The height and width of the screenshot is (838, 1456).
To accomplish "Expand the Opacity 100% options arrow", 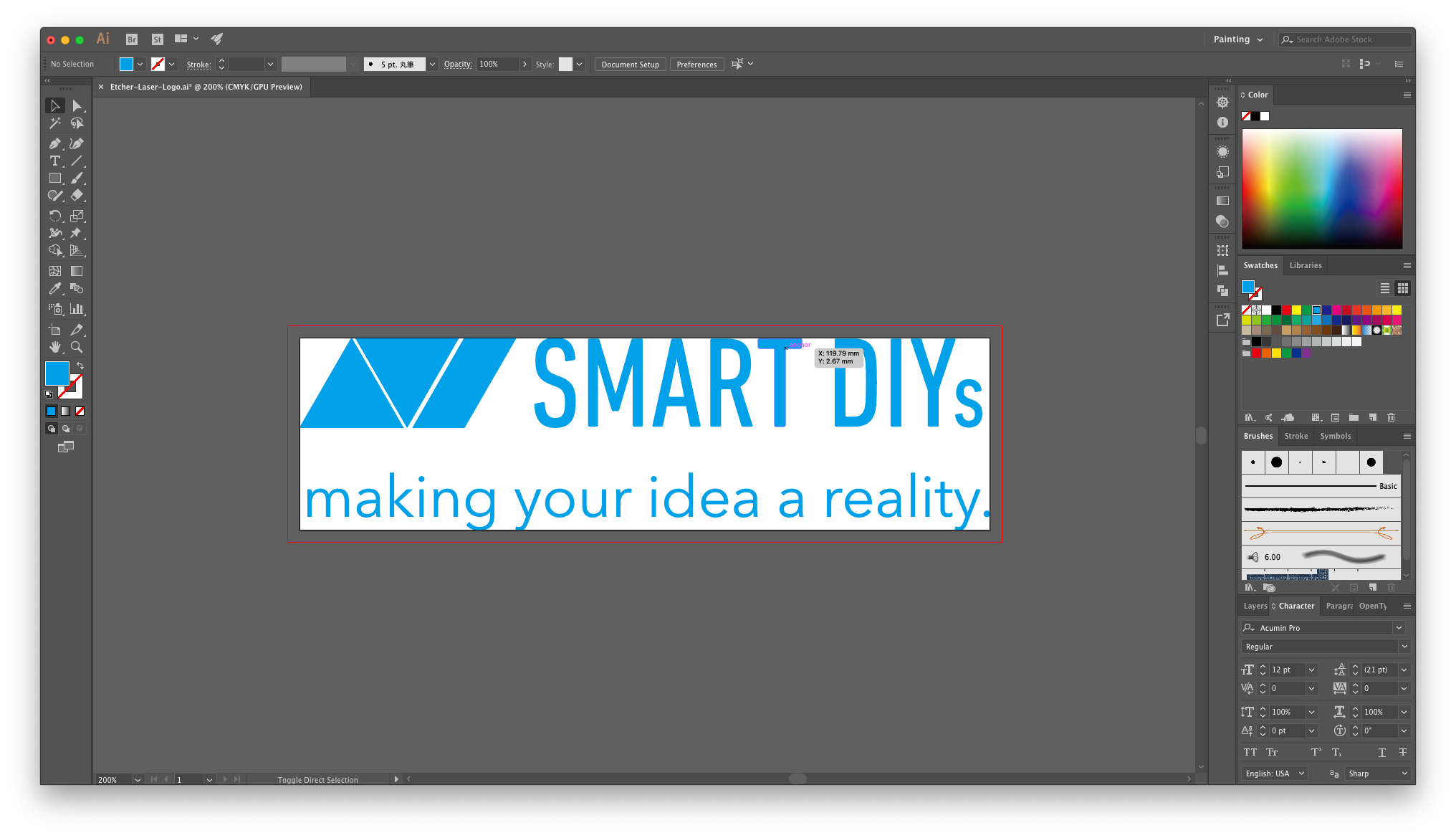I will pos(525,64).
